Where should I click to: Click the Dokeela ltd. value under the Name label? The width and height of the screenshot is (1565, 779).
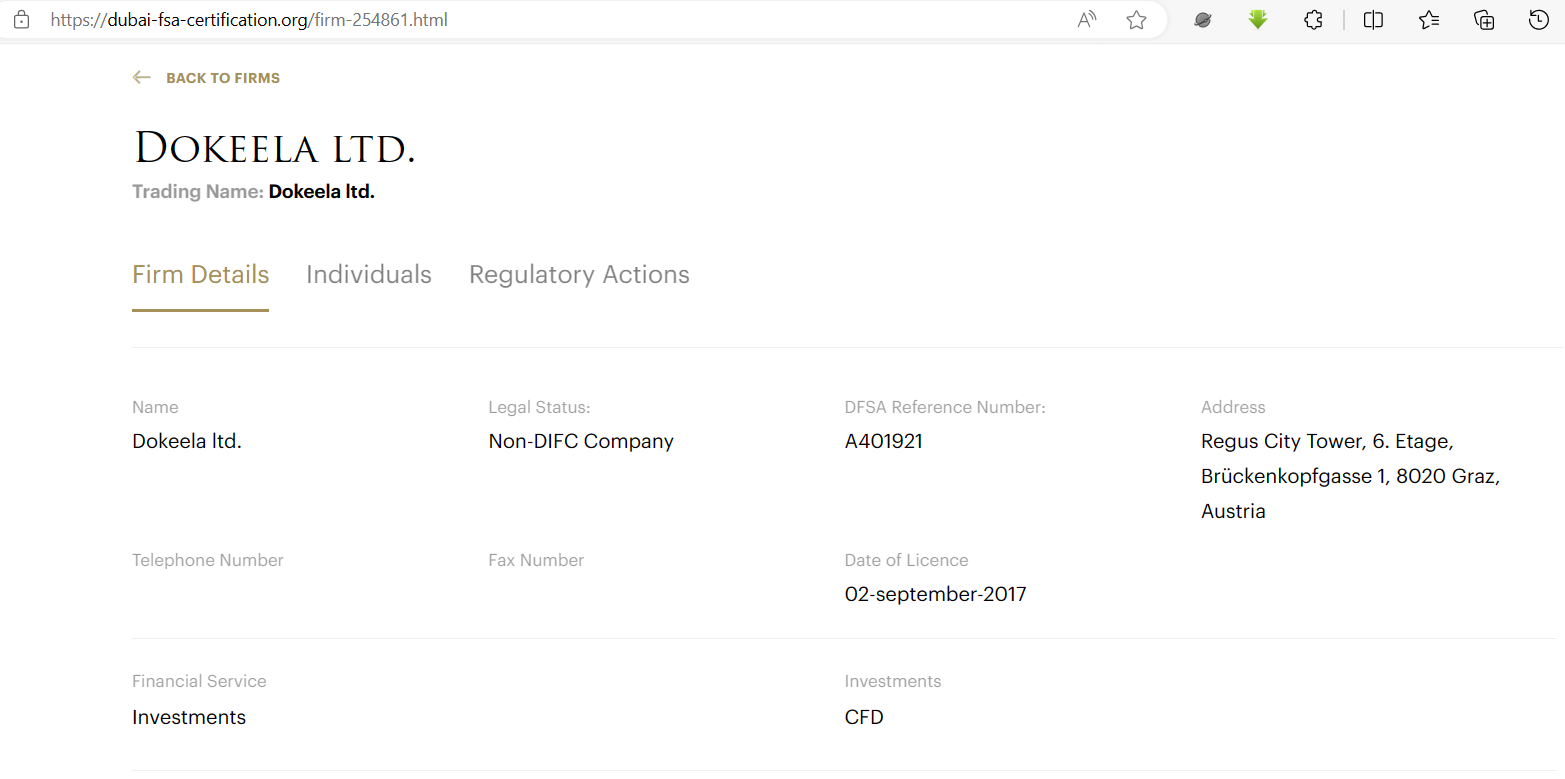tap(187, 441)
